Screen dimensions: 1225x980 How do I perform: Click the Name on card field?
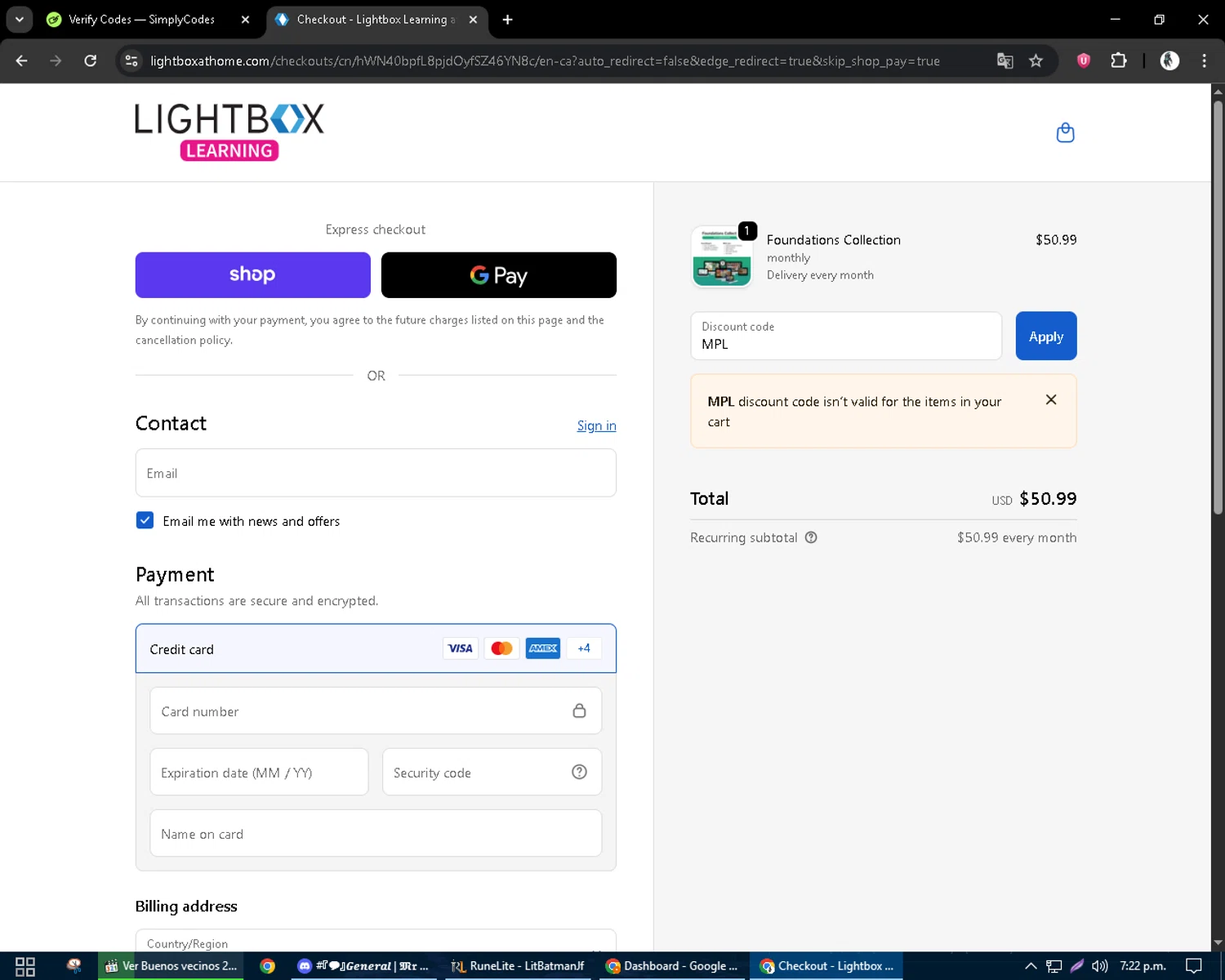click(x=376, y=833)
